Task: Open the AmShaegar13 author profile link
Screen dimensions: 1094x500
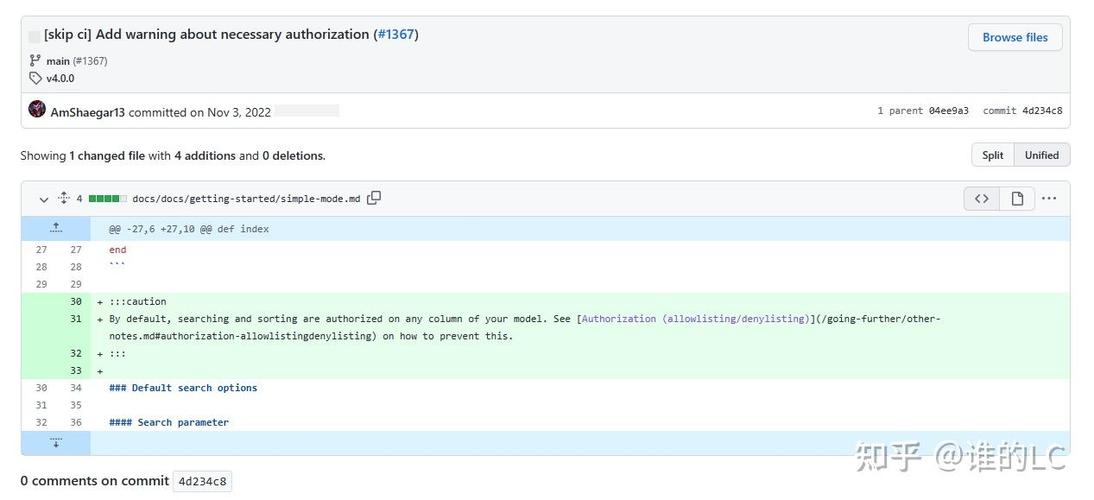Action: point(88,112)
